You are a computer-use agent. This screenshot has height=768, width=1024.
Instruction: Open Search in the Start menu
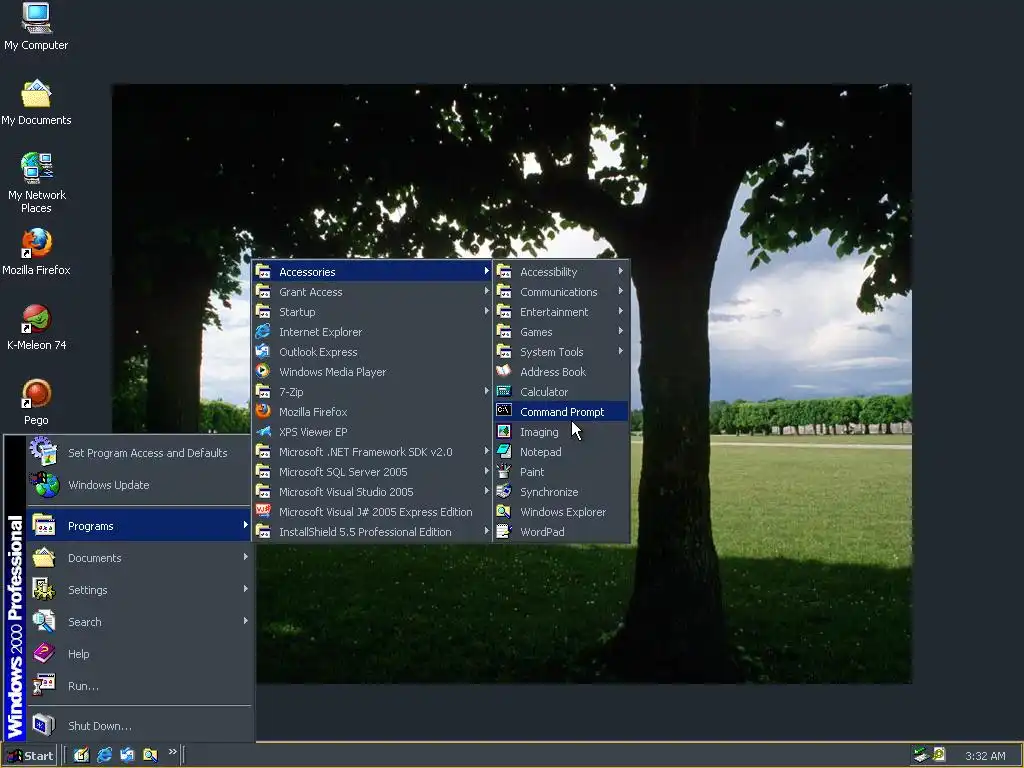coord(138,622)
